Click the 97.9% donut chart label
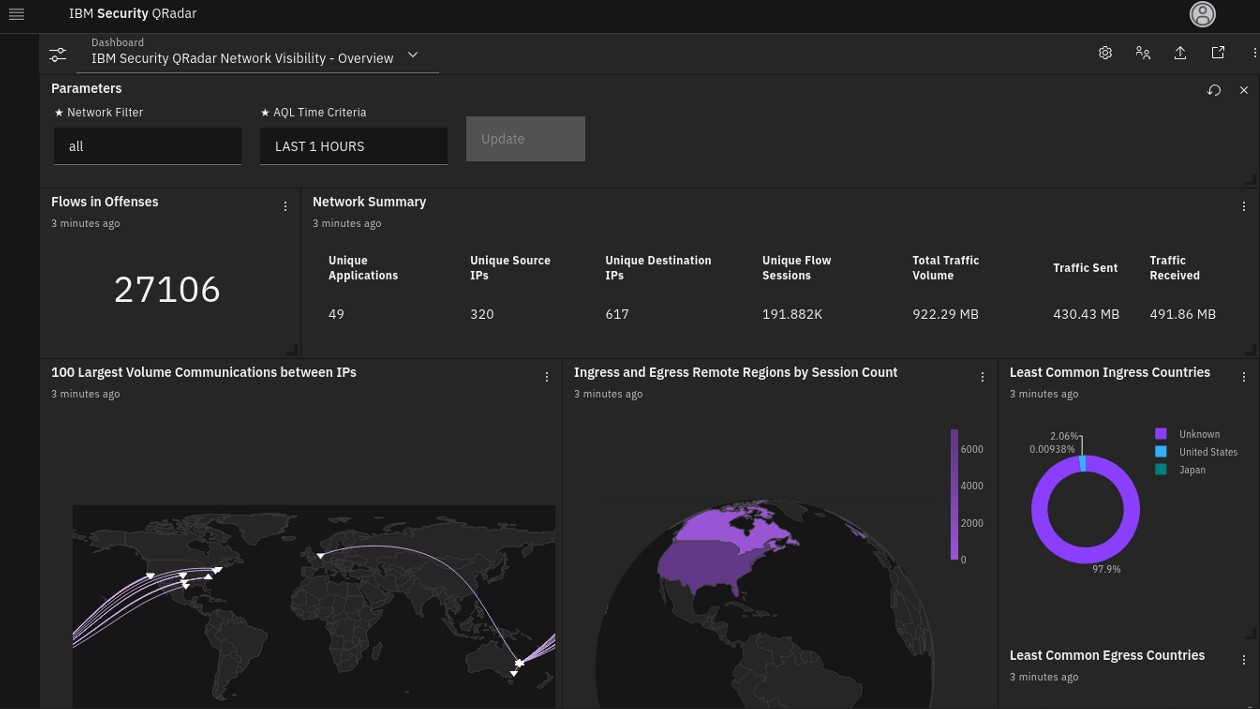 (1106, 569)
